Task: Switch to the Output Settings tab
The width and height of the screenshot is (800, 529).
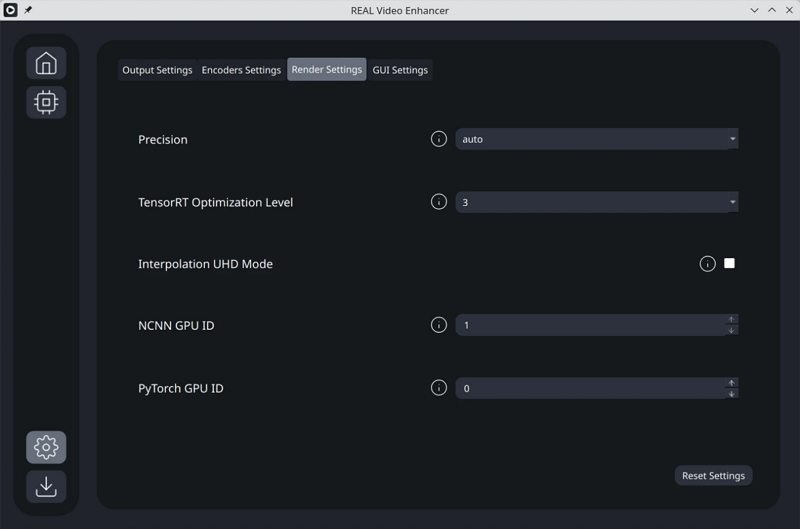Action: 157,70
